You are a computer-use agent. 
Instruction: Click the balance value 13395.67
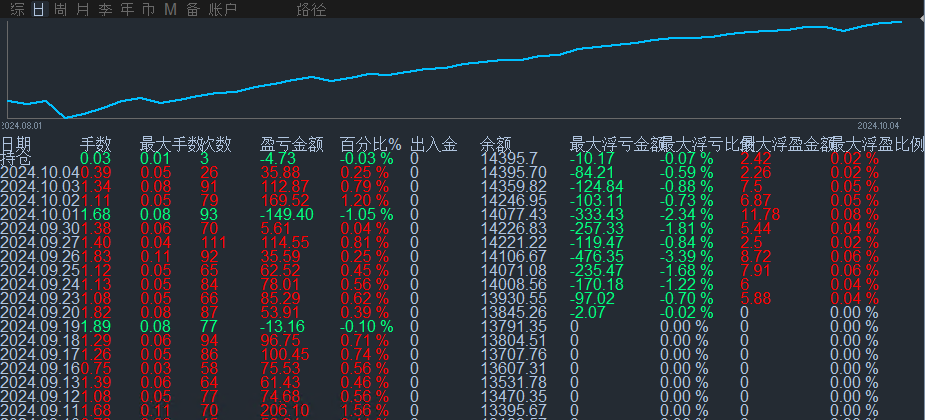pos(513,410)
